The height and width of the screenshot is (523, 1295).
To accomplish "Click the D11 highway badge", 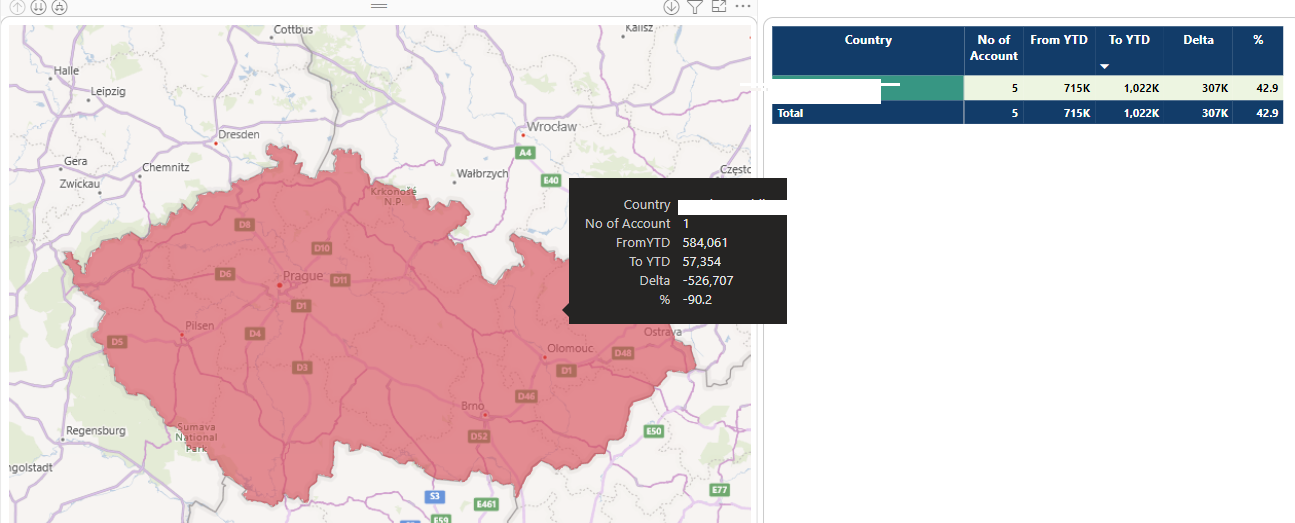I will tap(340, 280).
